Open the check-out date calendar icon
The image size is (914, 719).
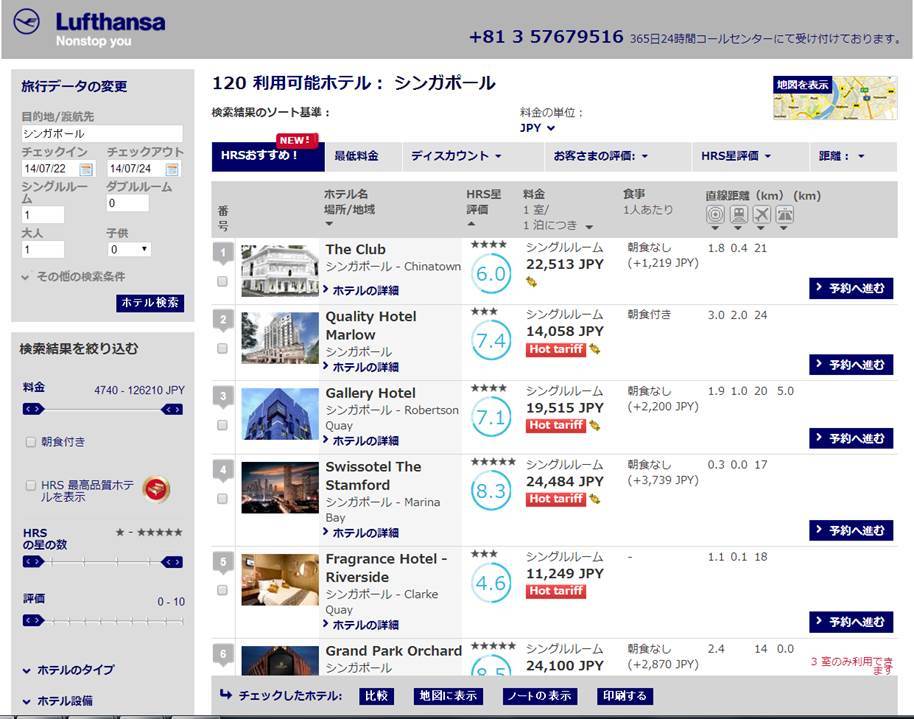172,169
